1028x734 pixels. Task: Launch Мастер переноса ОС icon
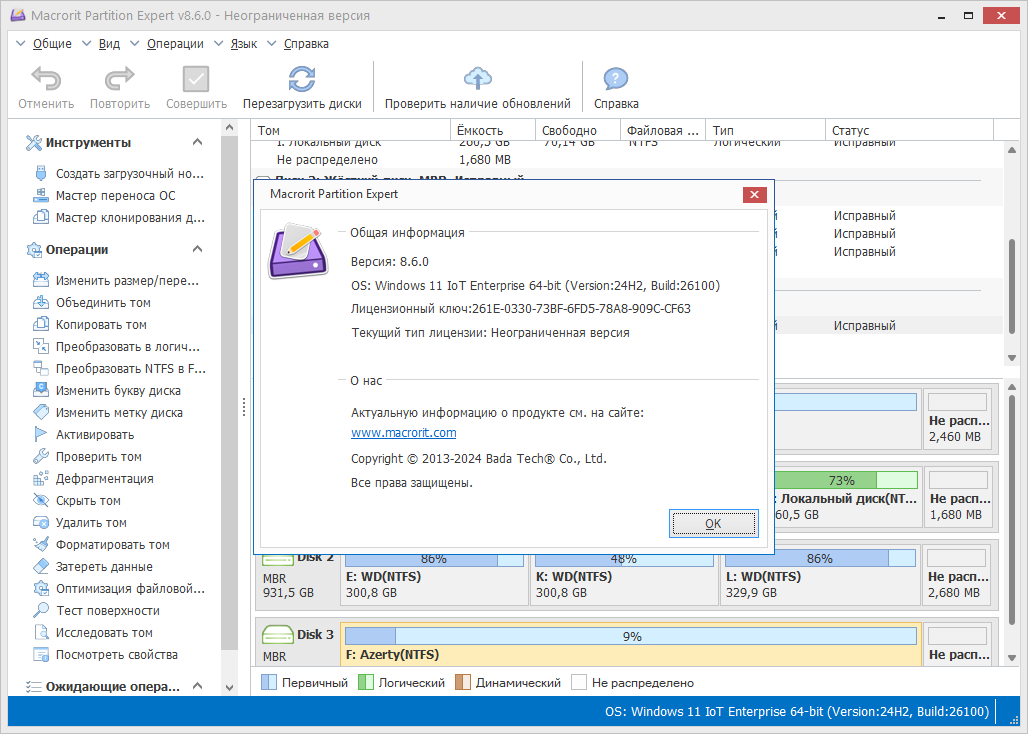tap(41, 195)
